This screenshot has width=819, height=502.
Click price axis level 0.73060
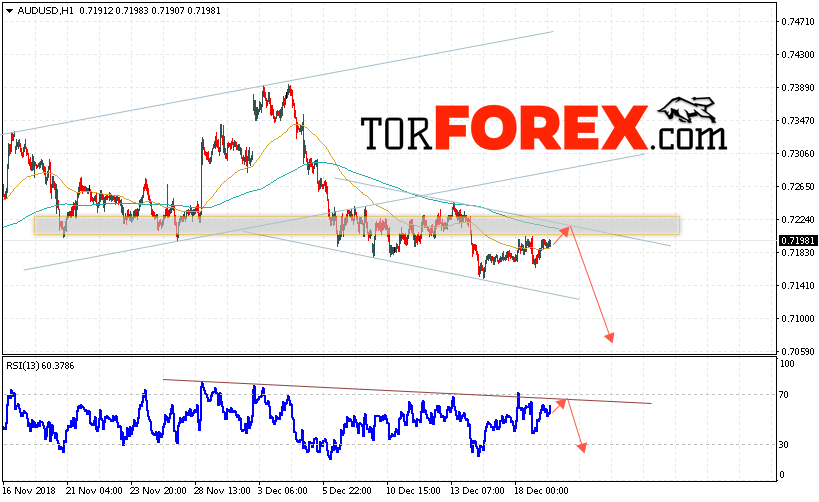tap(798, 154)
